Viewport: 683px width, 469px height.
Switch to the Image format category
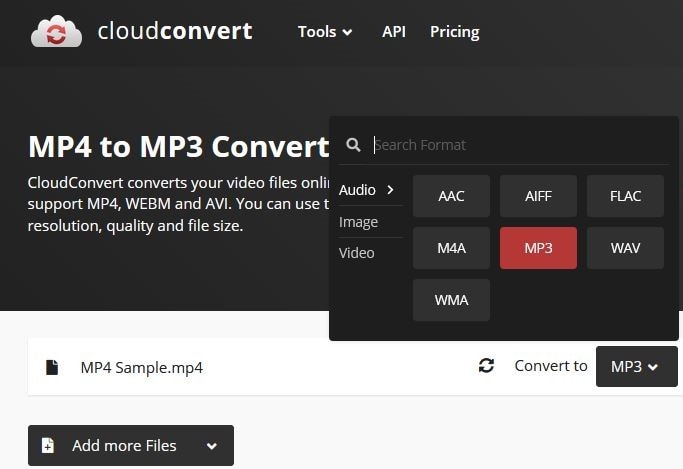pos(358,222)
